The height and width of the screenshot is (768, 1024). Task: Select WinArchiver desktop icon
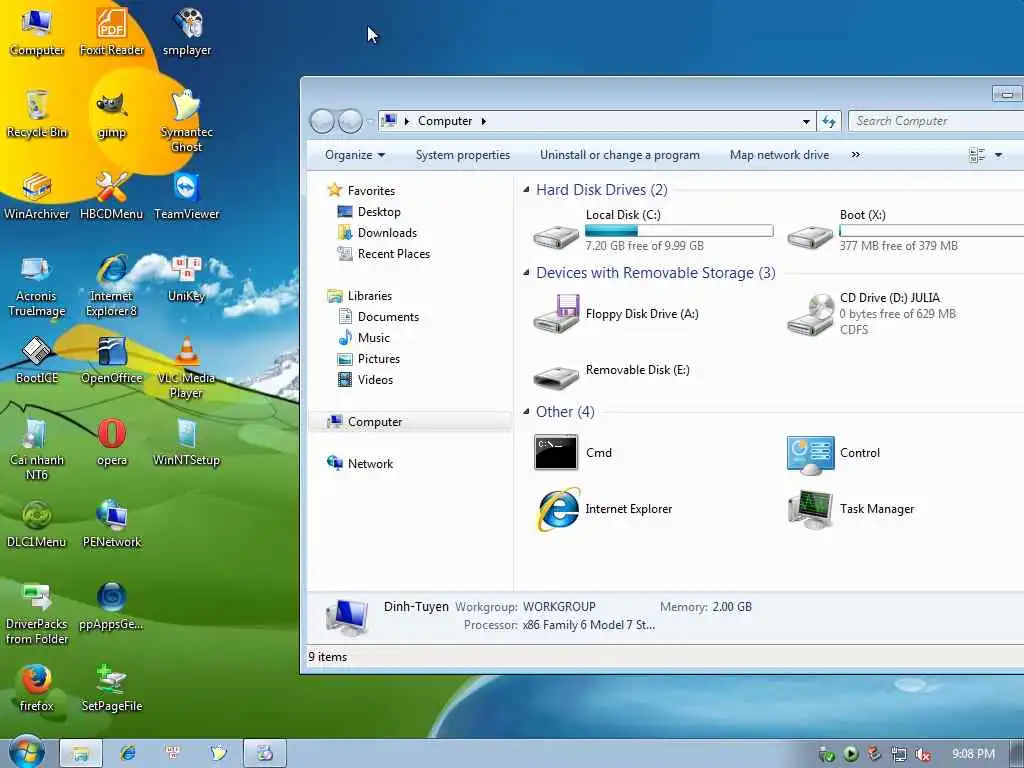(x=37, y=196)
